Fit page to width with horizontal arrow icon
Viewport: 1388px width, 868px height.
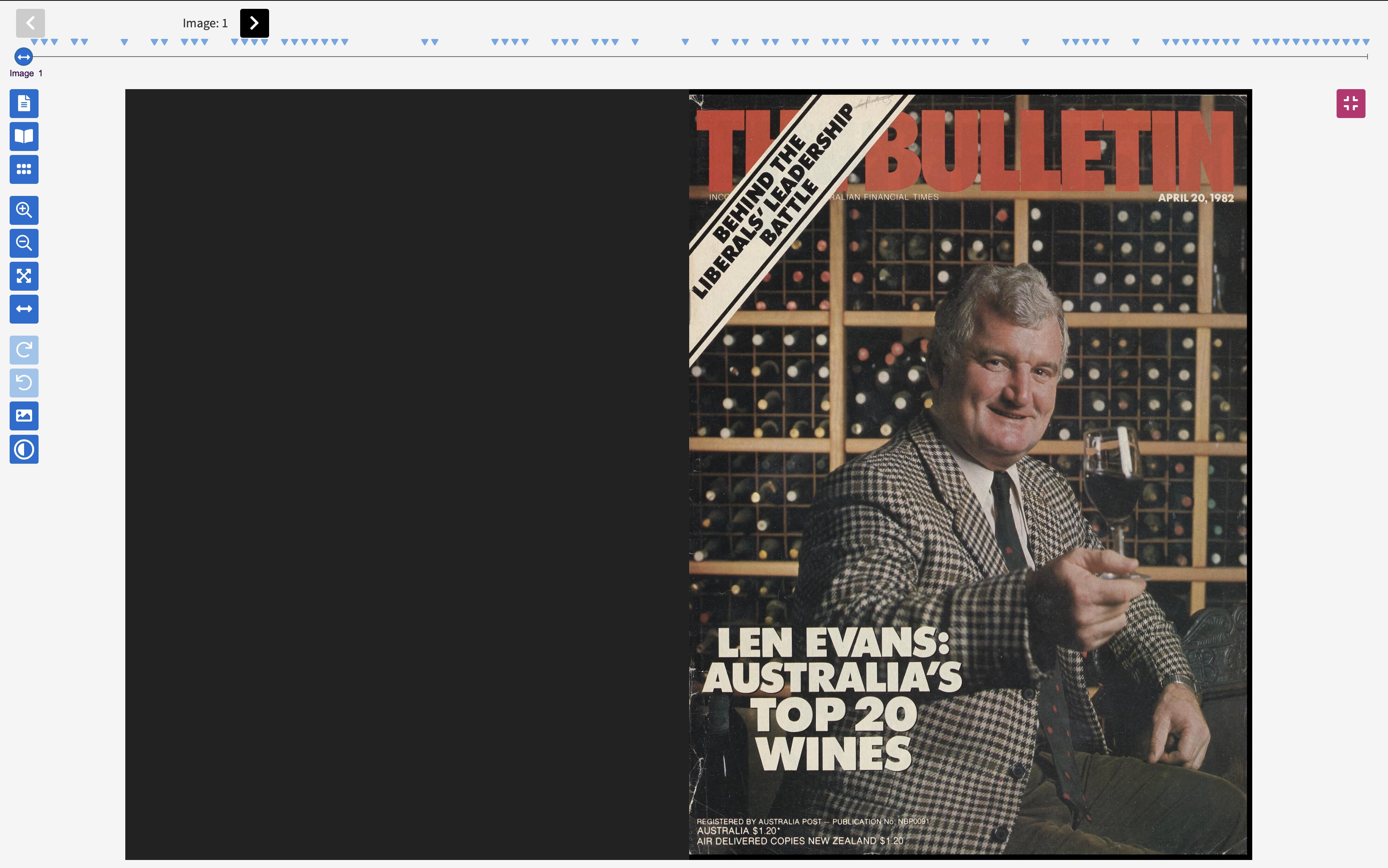point(24,309)
